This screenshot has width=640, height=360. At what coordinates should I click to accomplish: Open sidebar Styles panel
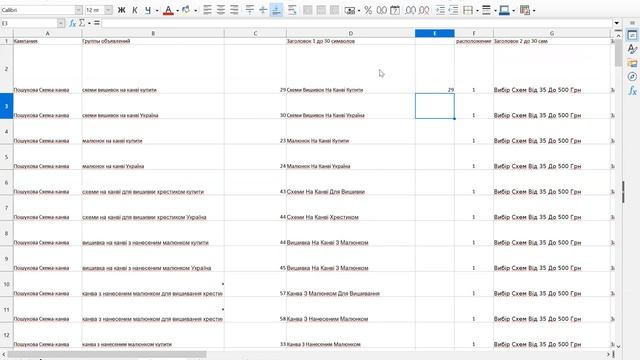tap(632, 49)
